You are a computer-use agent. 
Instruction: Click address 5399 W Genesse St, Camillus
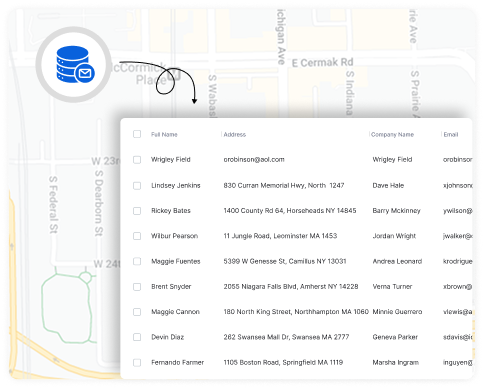tap(285, 261)
